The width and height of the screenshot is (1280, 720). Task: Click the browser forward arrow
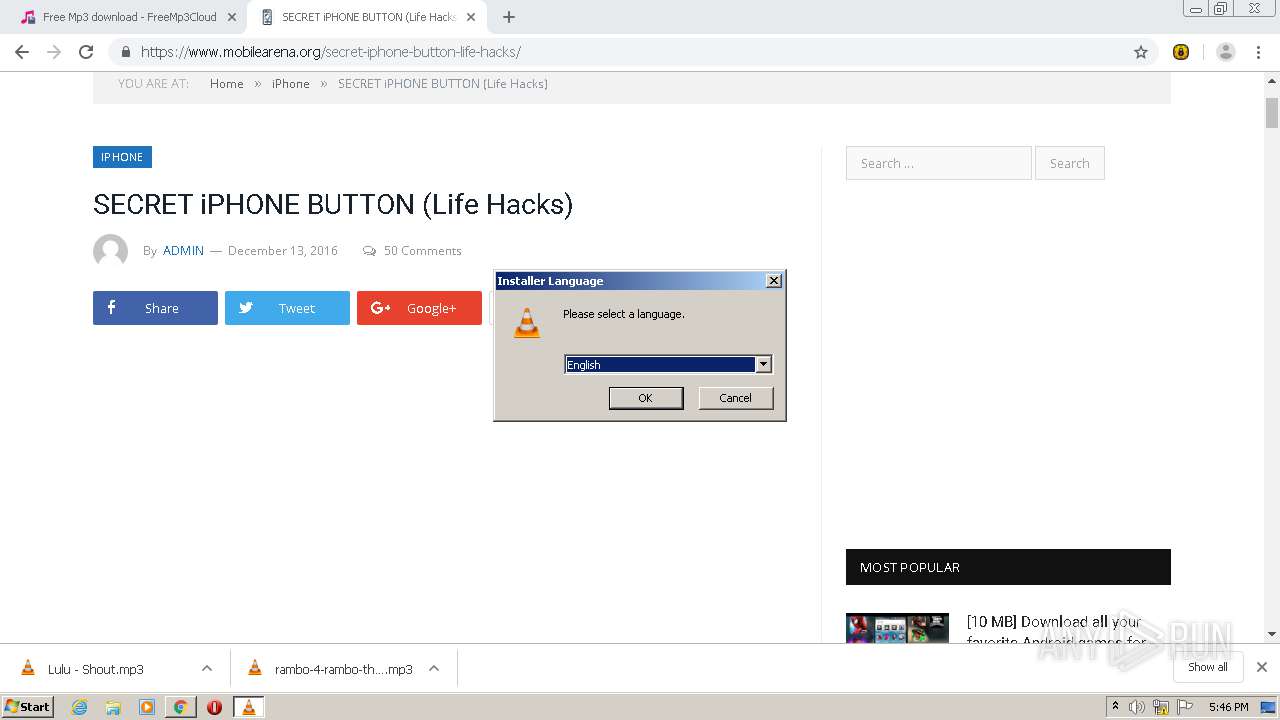click(x=54, y=52)
